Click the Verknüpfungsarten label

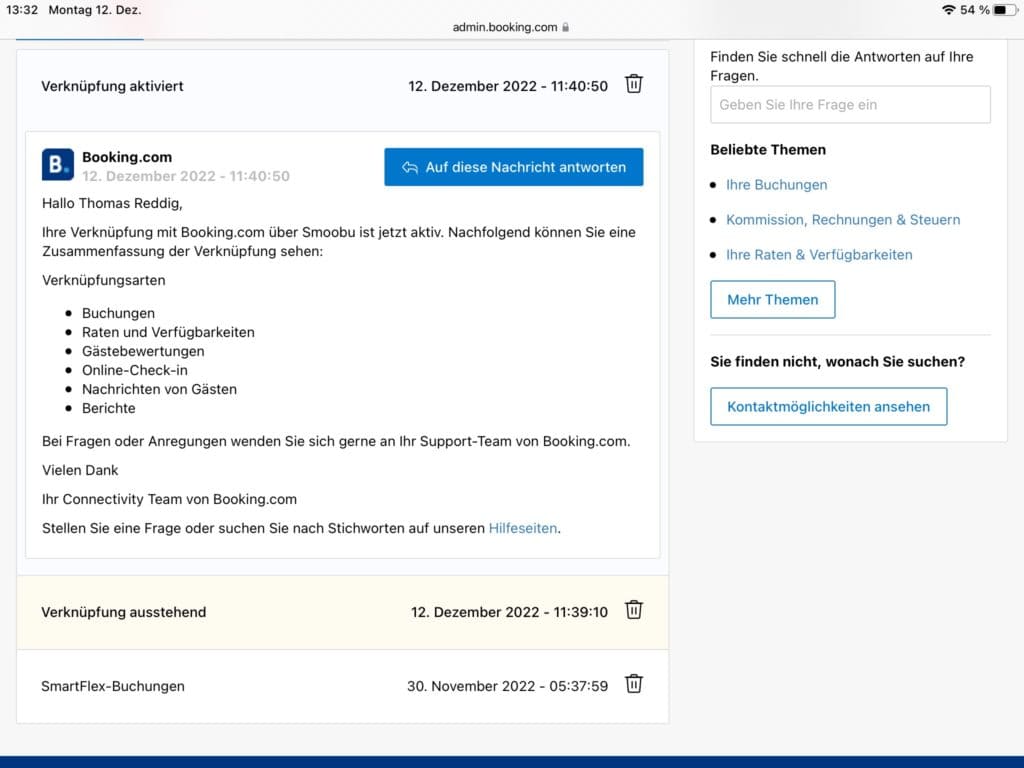click(x=103, y=281)
